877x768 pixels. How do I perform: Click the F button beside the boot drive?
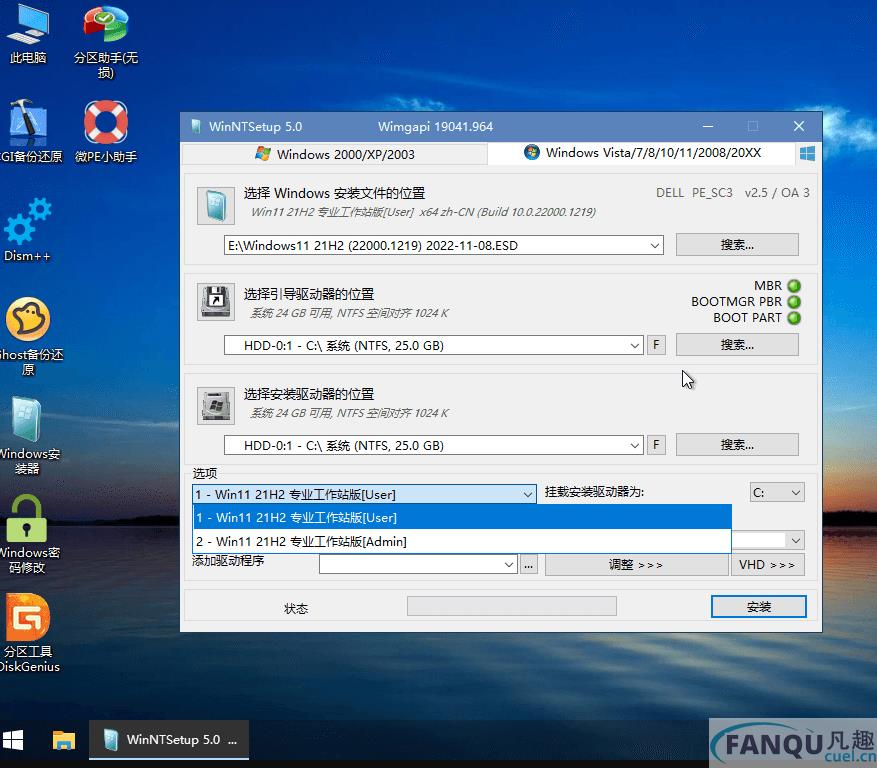[x=656, y=345]
